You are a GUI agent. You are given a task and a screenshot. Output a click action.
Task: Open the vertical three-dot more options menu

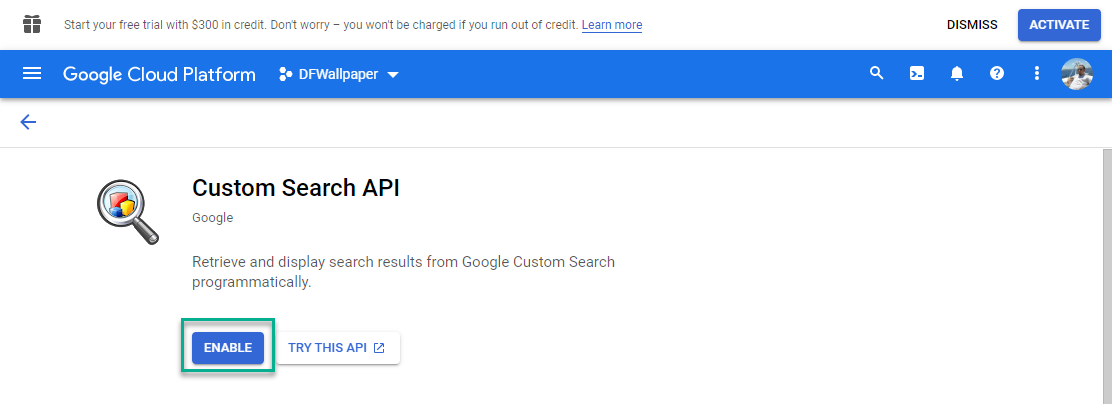click(x=1037, y=73)
